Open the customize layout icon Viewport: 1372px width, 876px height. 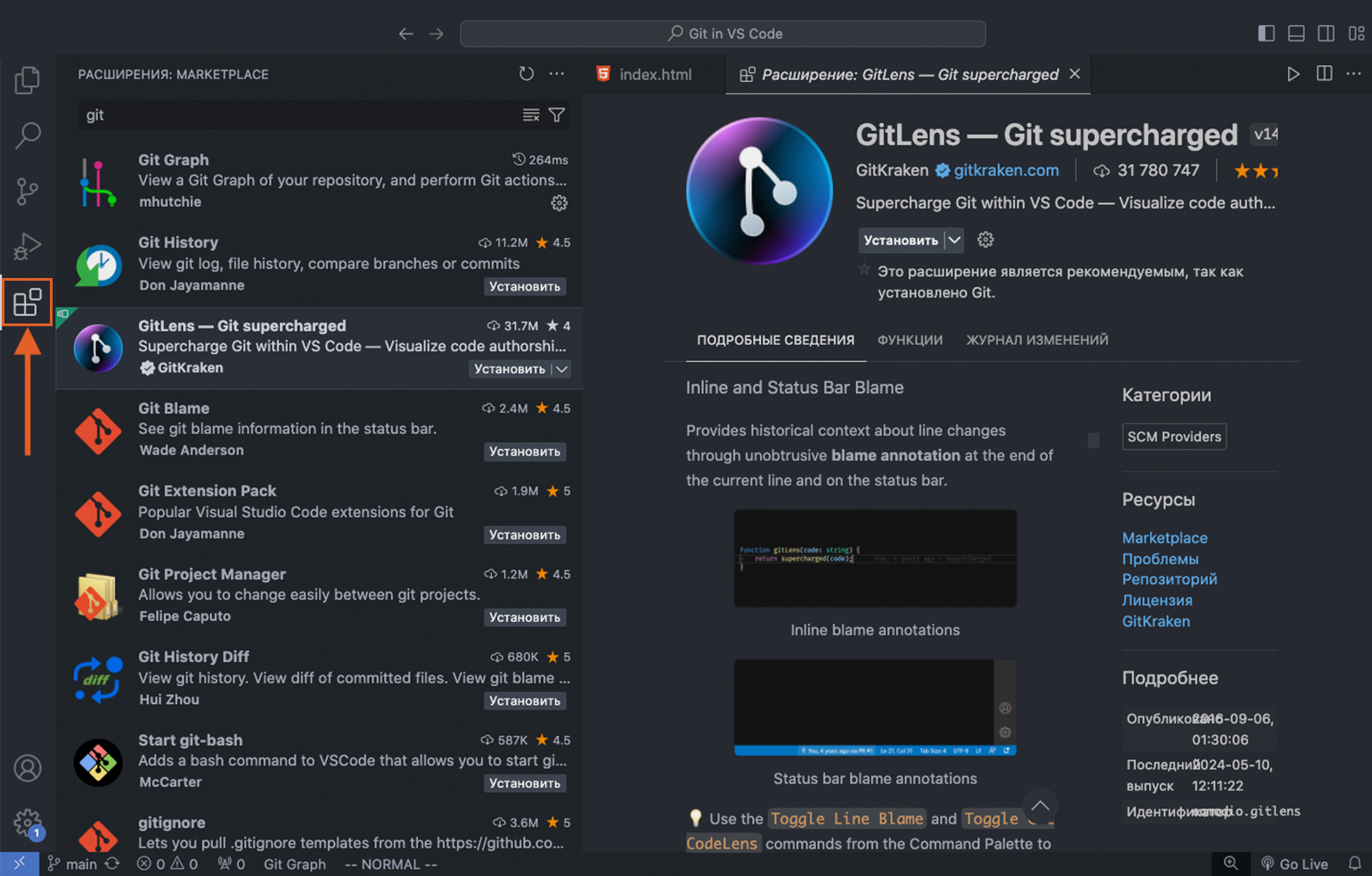1356,33
